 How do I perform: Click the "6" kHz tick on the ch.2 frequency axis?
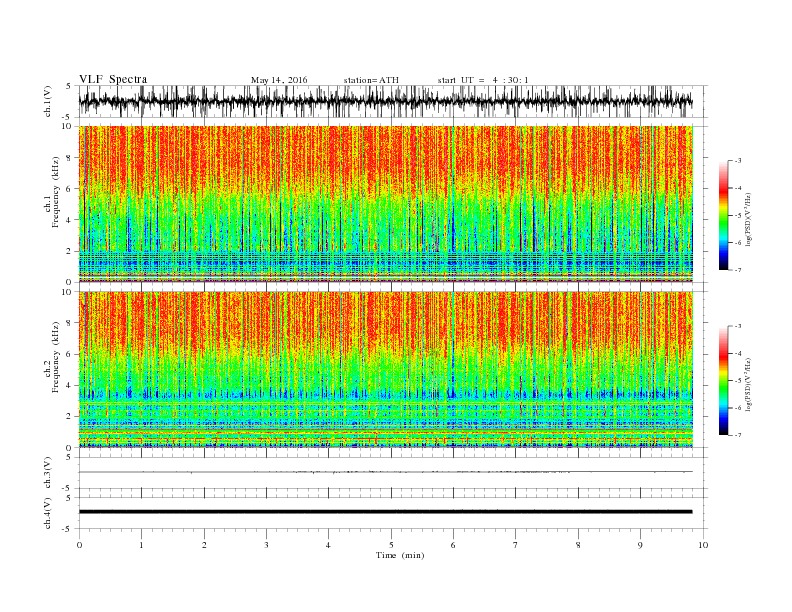(70, 354)
